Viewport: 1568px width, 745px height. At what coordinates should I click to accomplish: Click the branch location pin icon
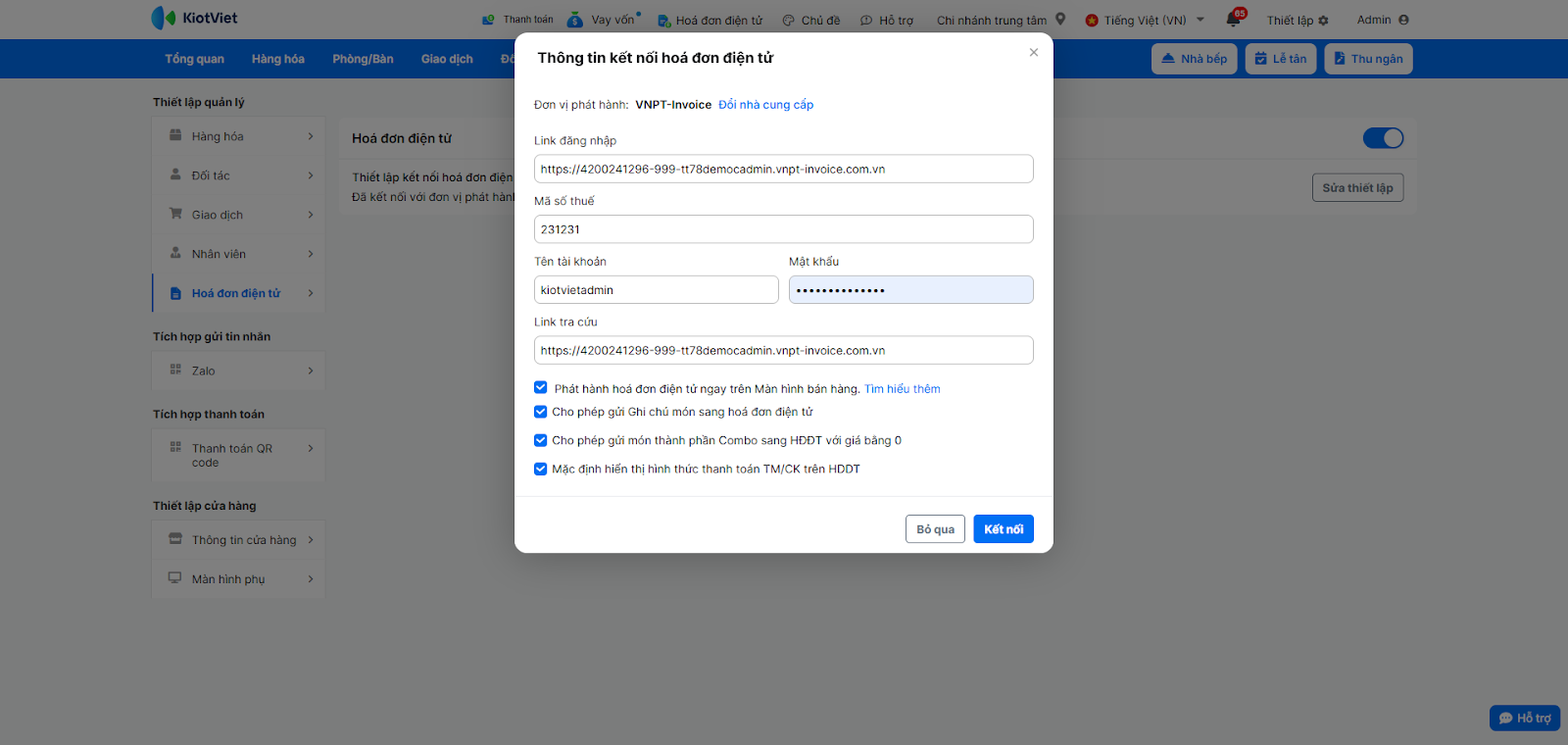pos(1060,20)
